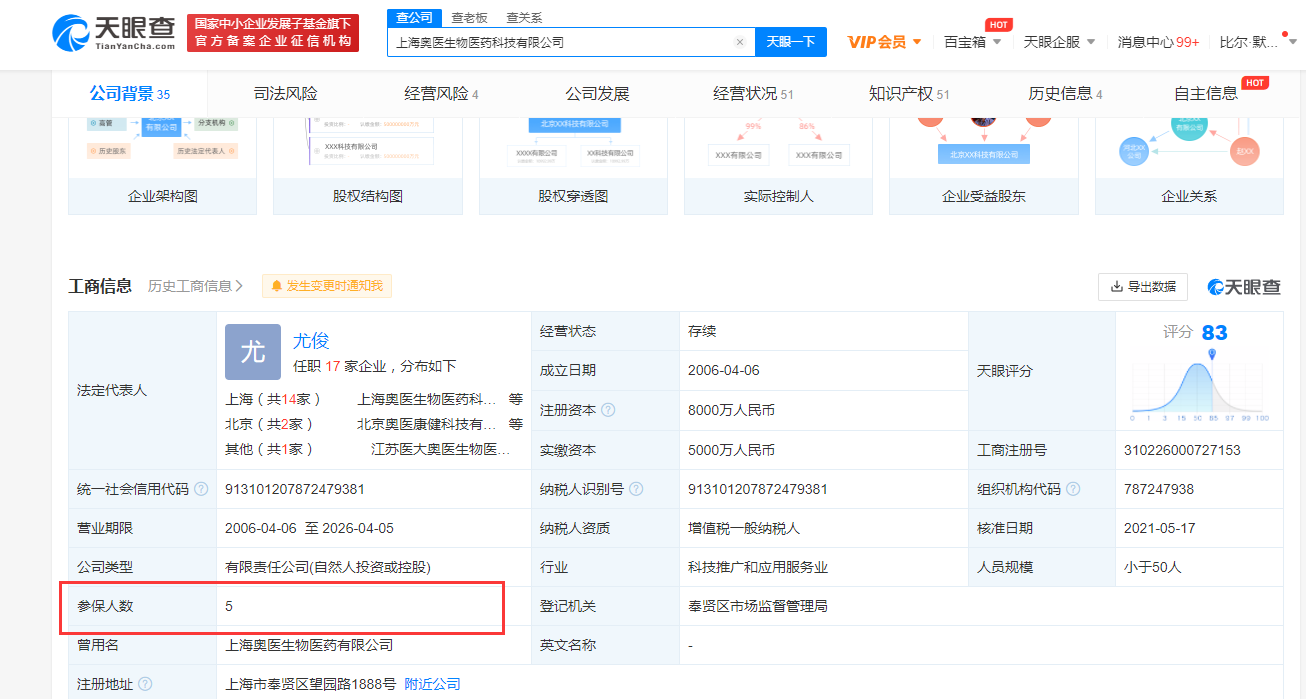This screenshot has height=699, width=1306.
Task: Open the VIP会员 dropdown
Action: click(885, 42)
